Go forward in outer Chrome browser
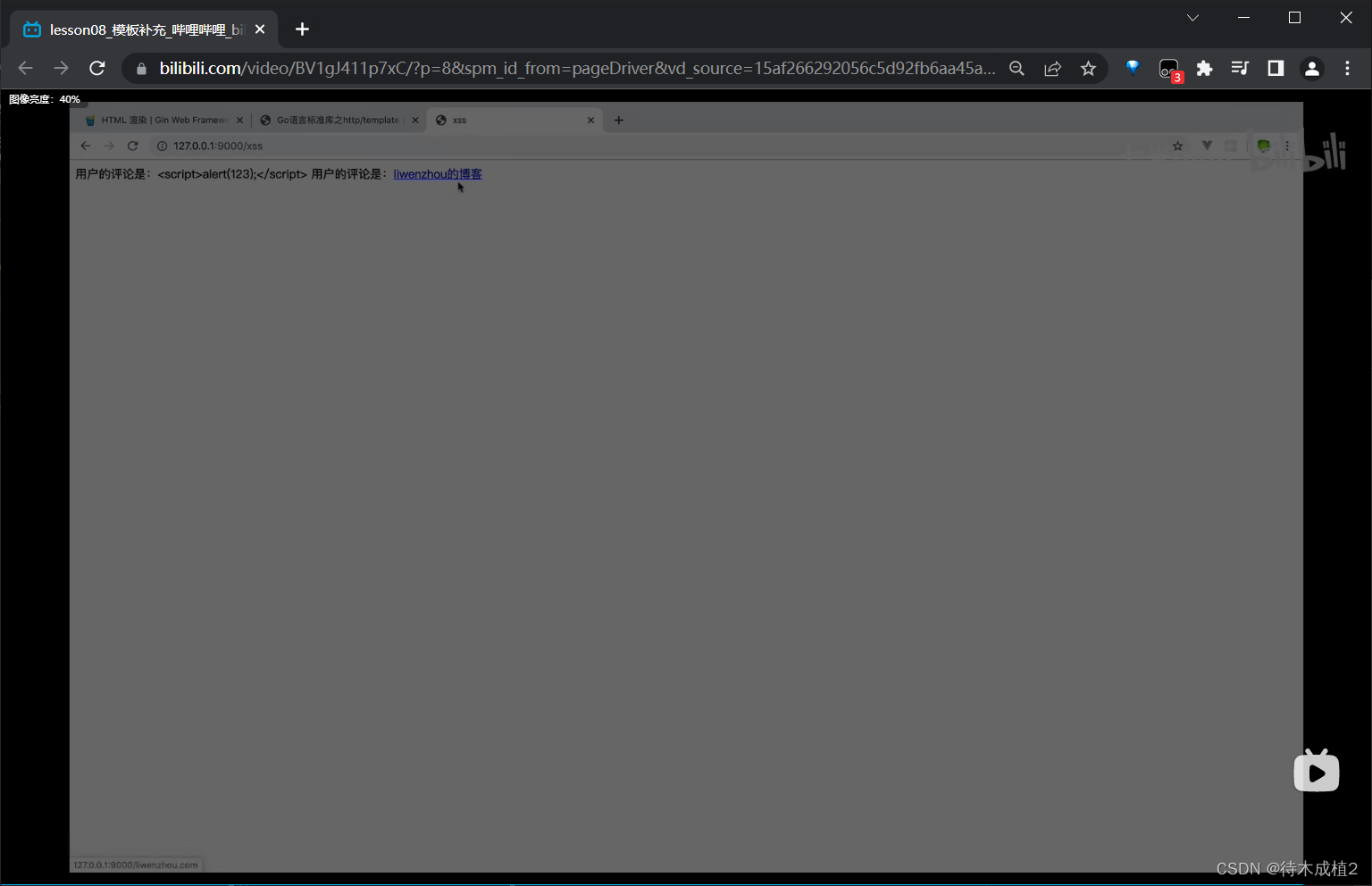Screen dimensions: 1372x886 click(61, 69)
